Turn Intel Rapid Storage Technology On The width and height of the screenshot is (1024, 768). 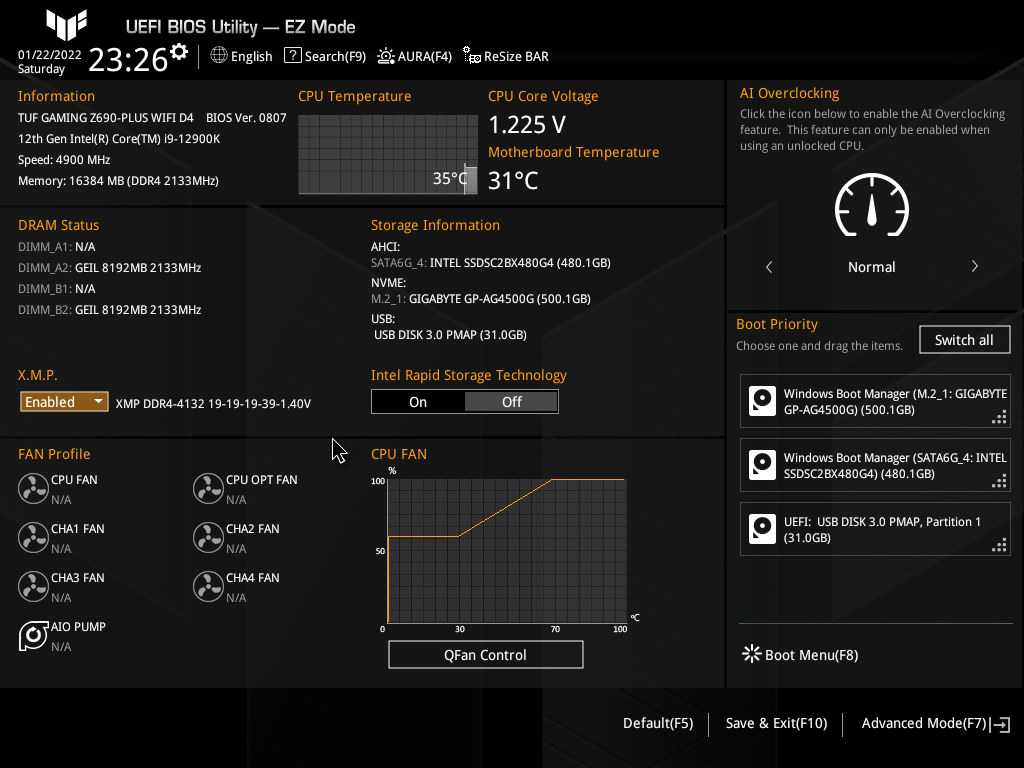[x=418, y=402]
